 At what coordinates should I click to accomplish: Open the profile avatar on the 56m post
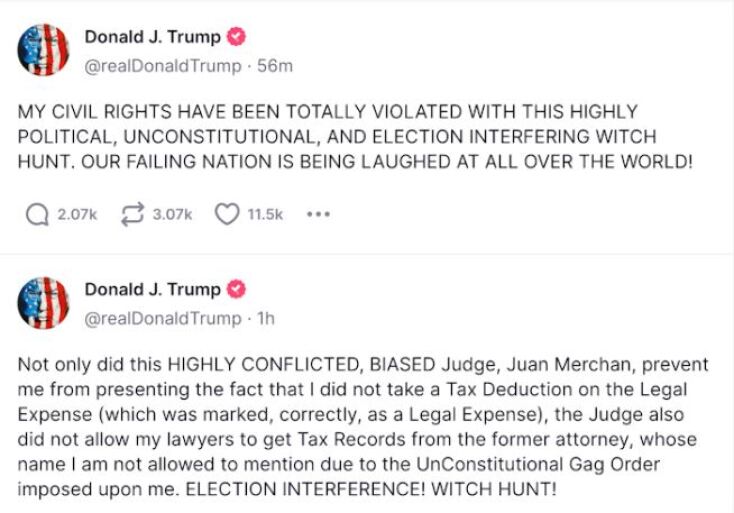(x=44, y=52)
